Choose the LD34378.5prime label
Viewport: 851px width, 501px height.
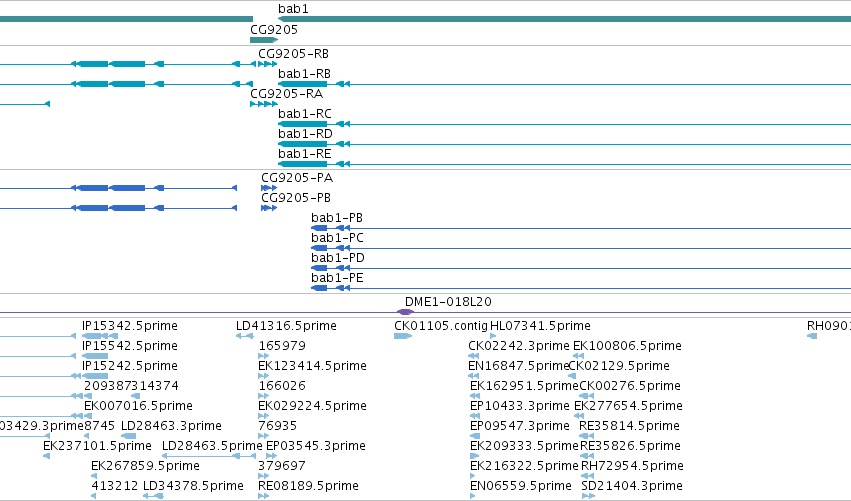[x=193, y=487]
